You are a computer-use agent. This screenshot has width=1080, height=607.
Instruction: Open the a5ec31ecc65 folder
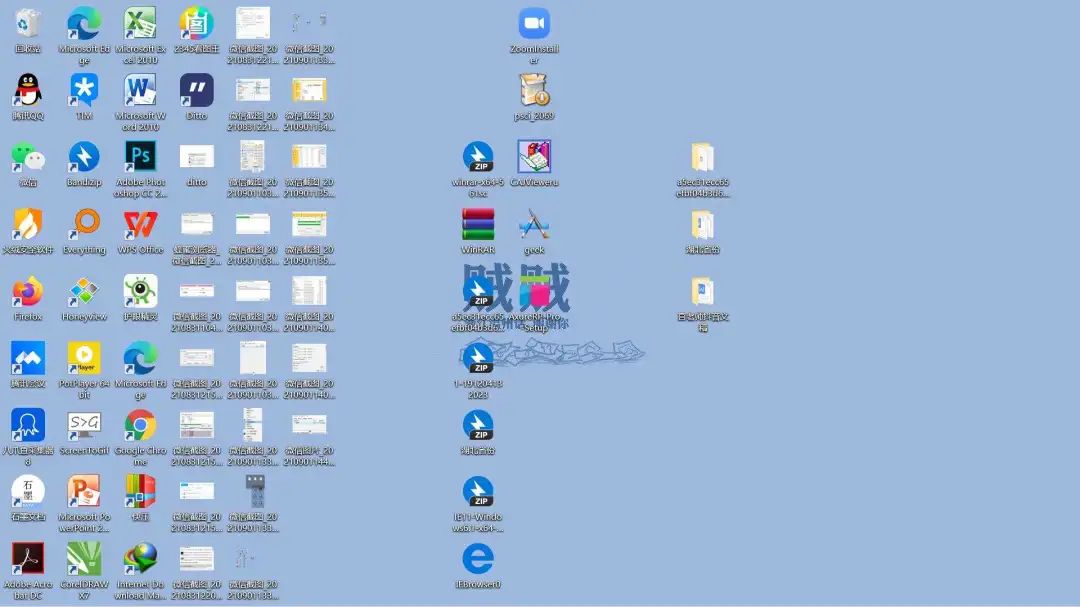click(703, 158)
